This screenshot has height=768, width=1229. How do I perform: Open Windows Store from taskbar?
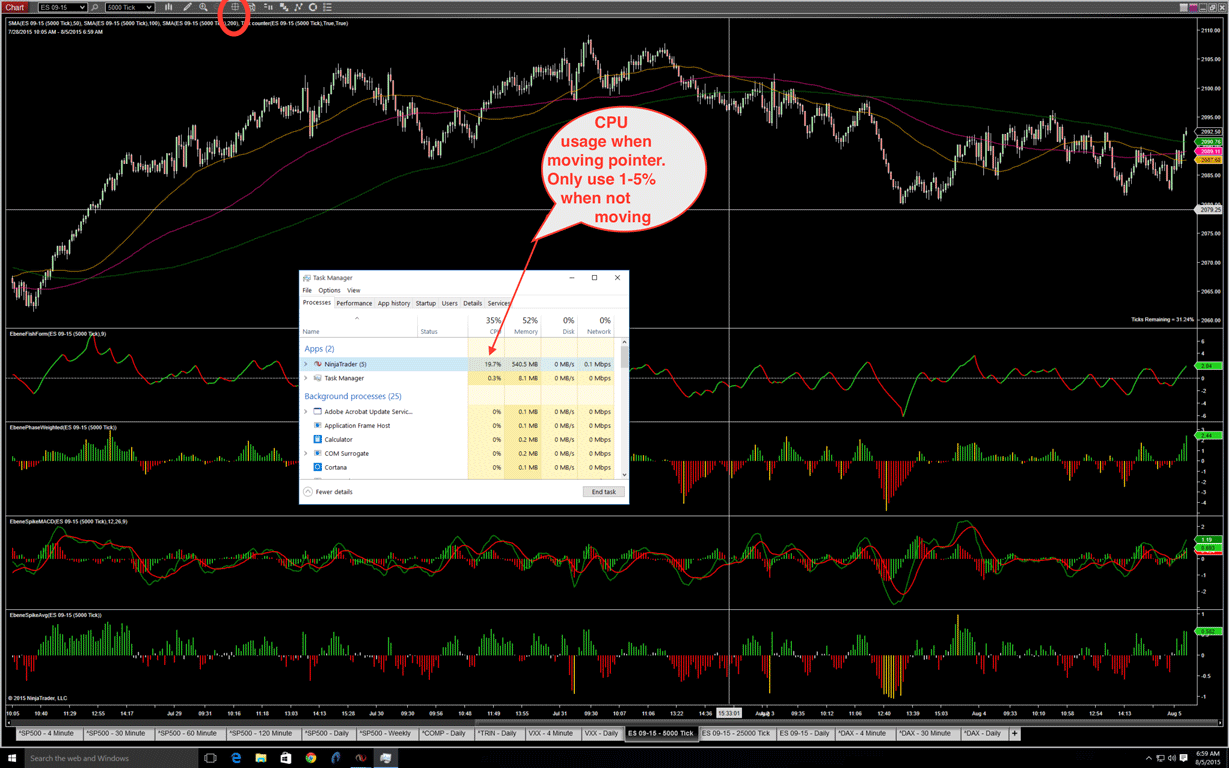click(x=286, y=758)
